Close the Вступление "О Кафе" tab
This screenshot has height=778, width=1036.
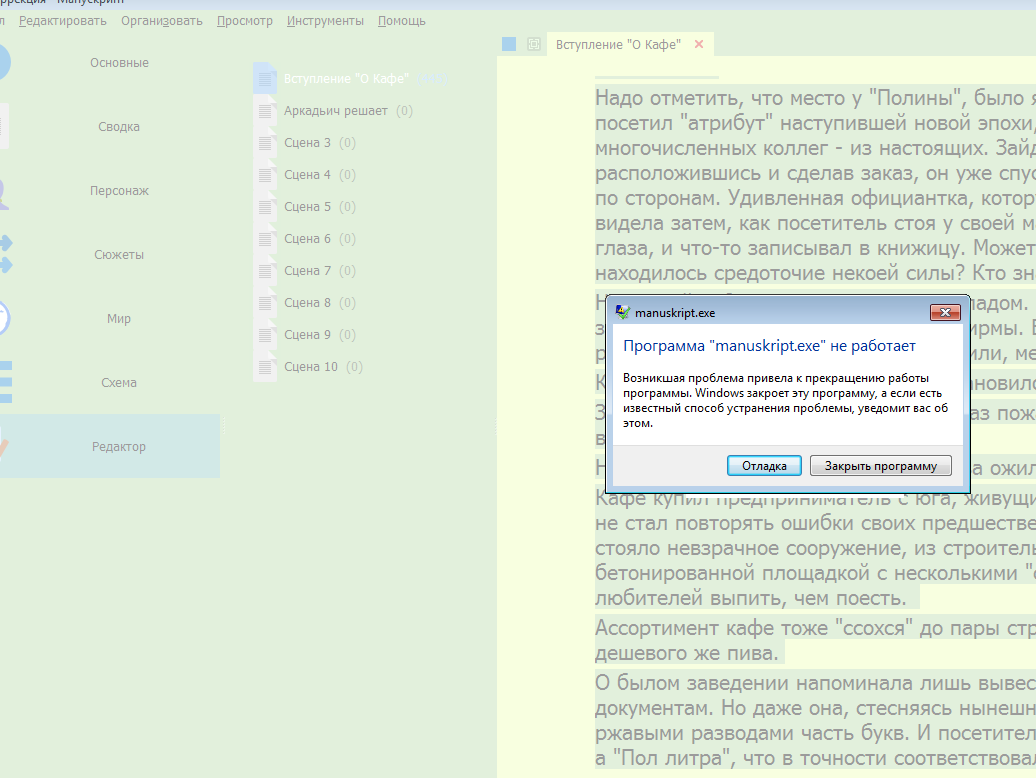pyautogui.click(x=698, y=44)
